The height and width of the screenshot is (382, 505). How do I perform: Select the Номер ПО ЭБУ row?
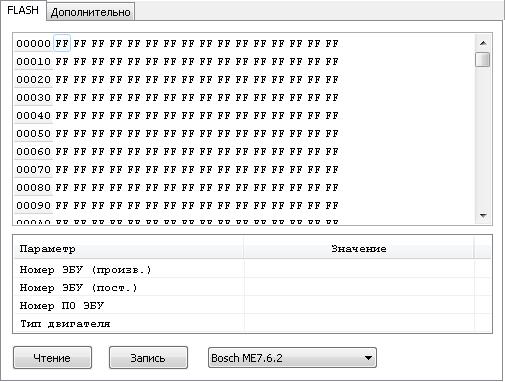tap(252, 305)
